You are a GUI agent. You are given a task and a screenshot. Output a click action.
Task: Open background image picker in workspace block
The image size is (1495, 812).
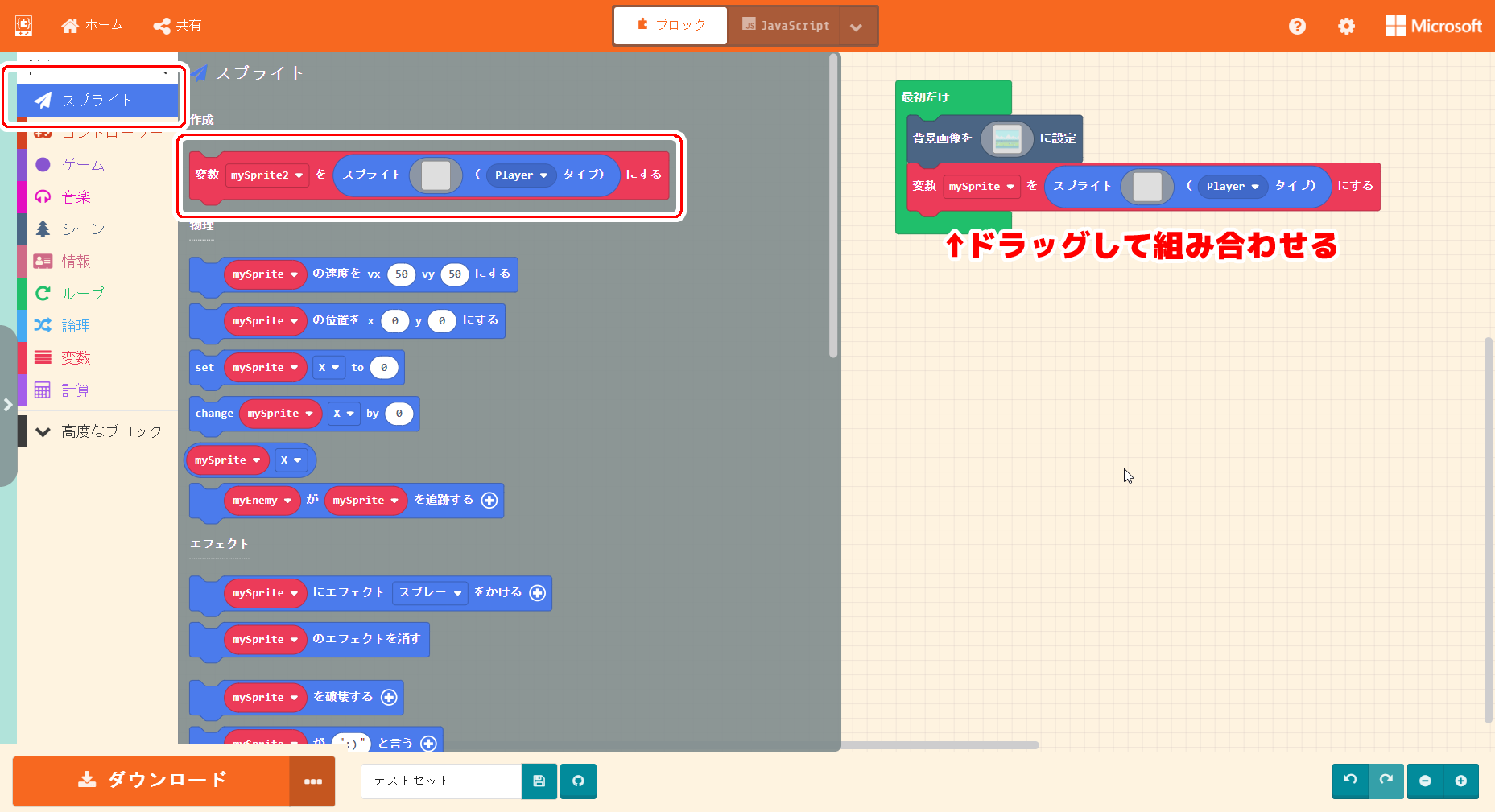coord(1006,138)
